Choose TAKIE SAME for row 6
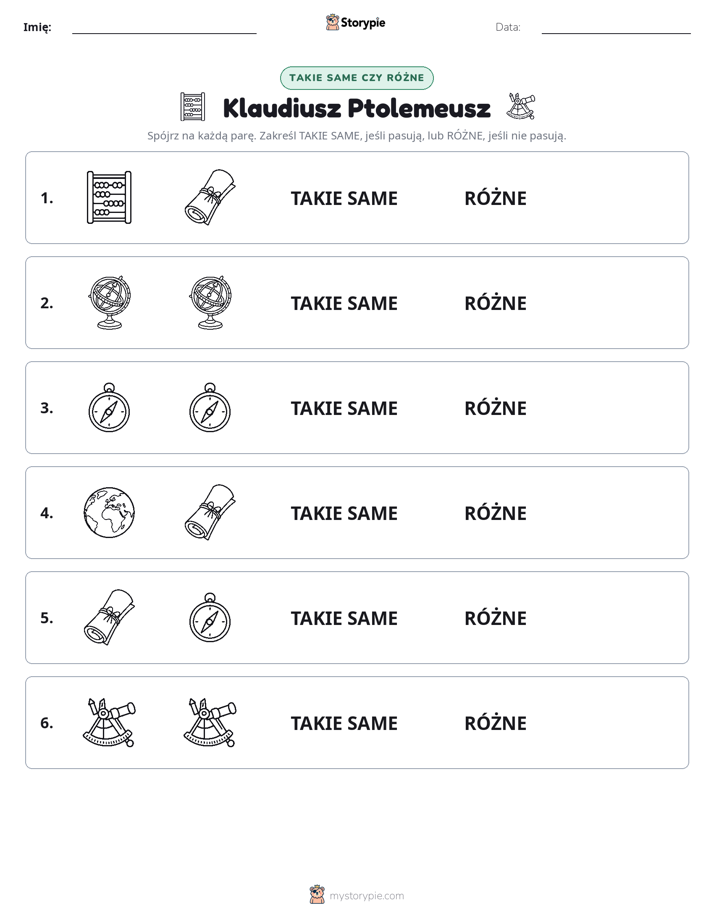Image resolution: width=714 pixels, height=924 pixels. (x=344, y=723)
